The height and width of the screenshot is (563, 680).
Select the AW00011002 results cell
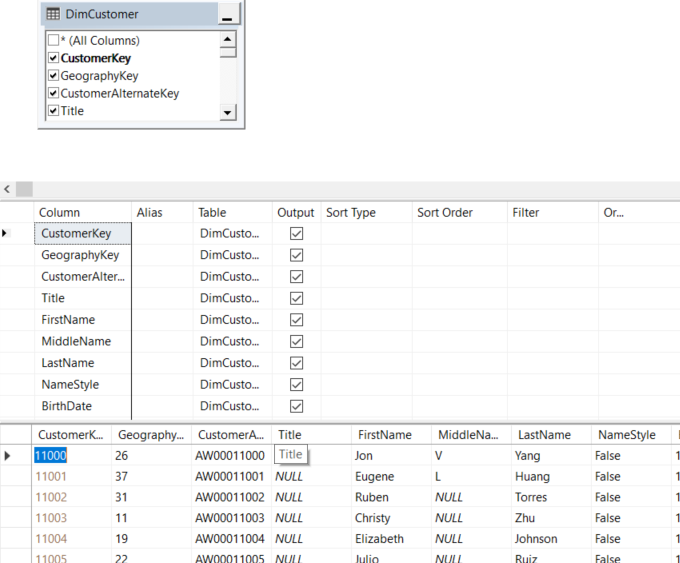pos(231,497)
